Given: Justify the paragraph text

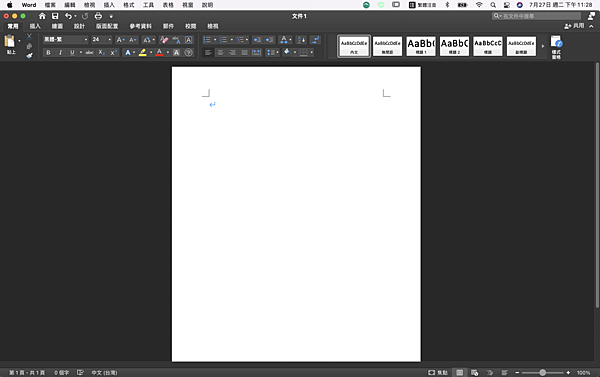Looking at the screenshot, I should coord(245,52).
